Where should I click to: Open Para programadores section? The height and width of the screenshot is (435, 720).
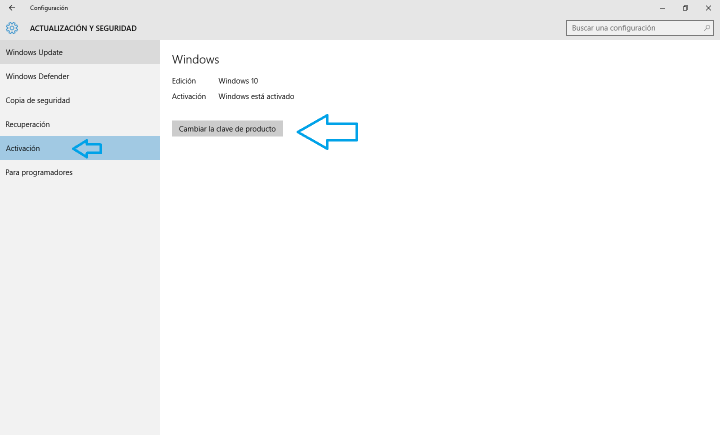tap(80, 172)
